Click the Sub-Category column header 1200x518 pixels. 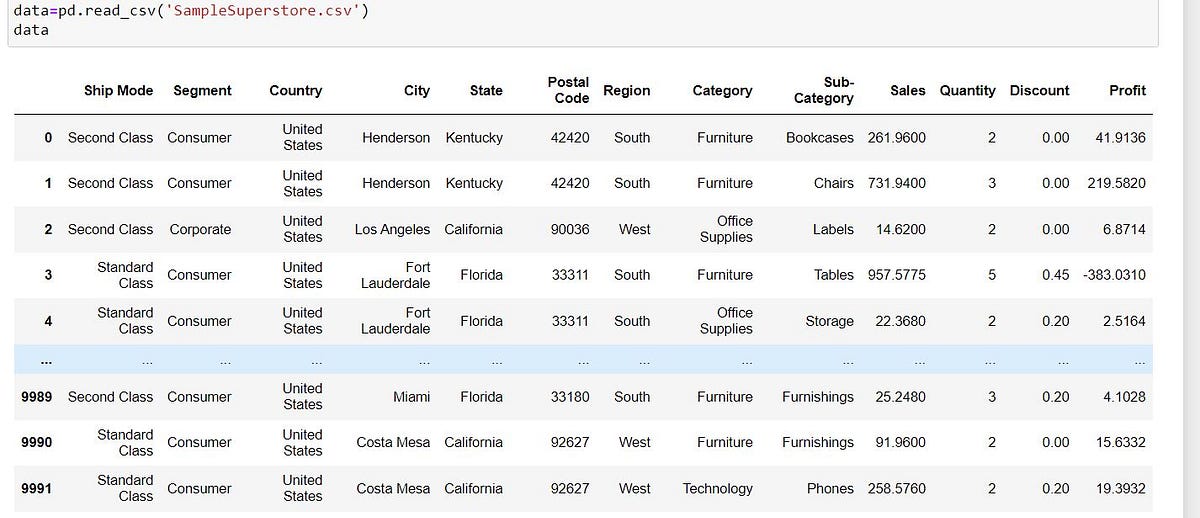[x=824, y=90]
